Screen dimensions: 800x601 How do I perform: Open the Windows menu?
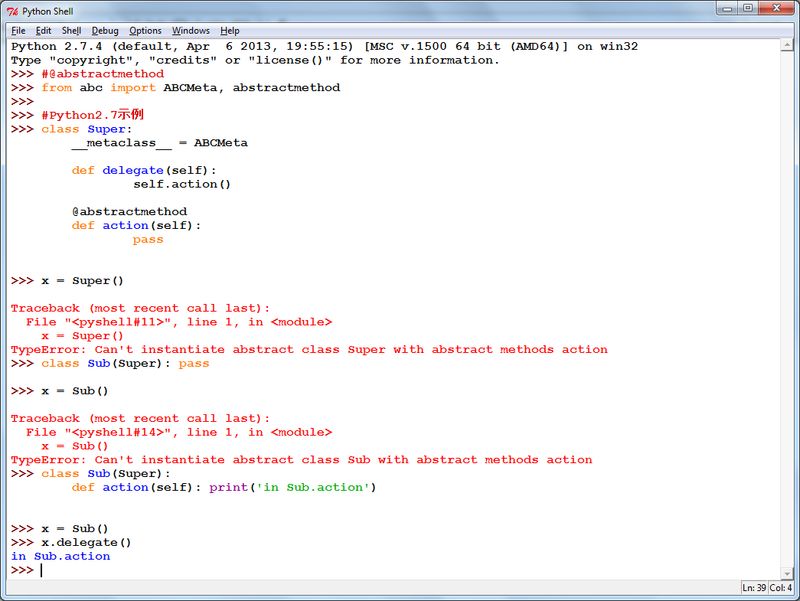(x=190, y=31)
